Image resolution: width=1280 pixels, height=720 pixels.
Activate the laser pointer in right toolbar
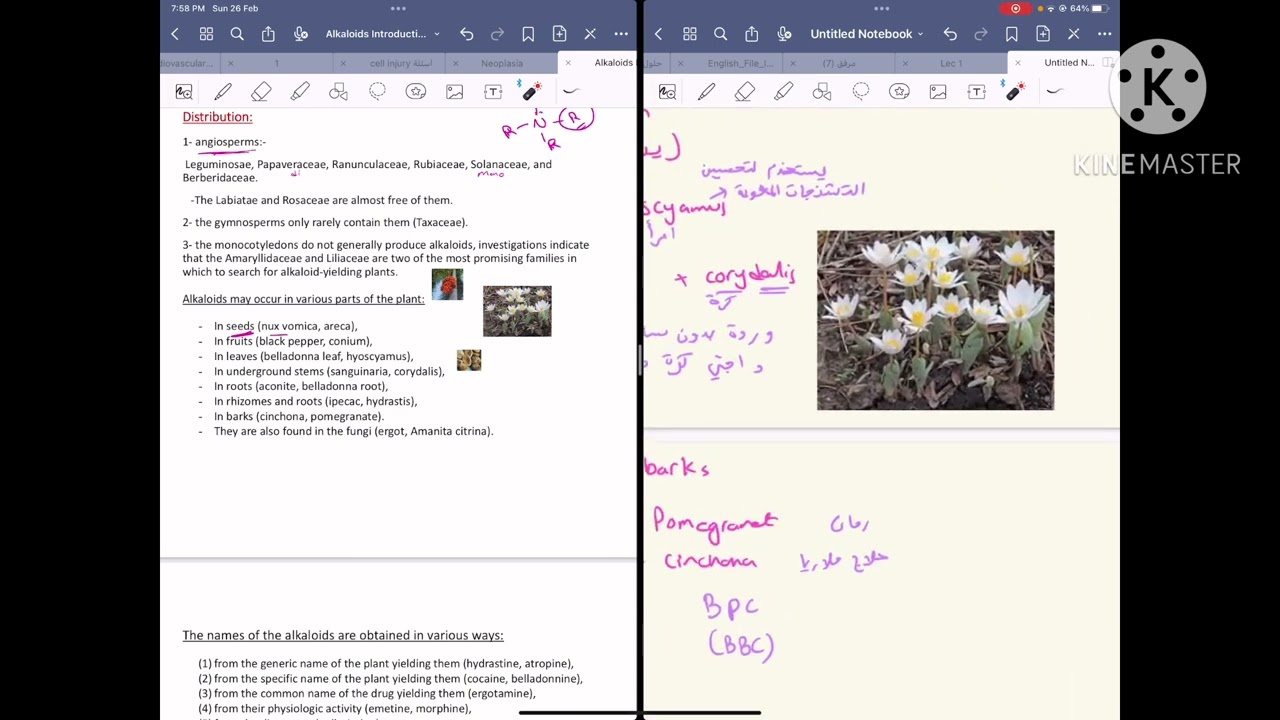tap(1014, 92)
